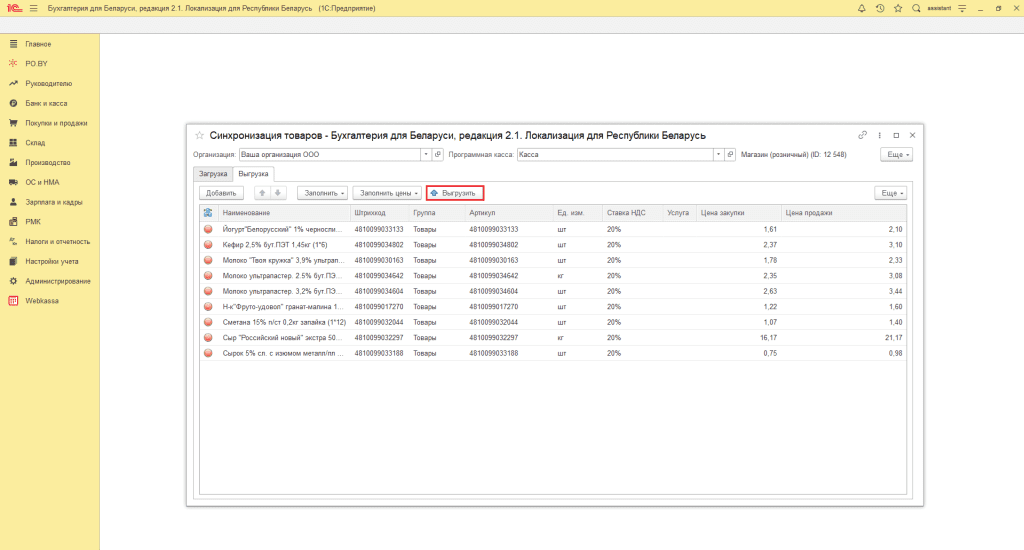This screenshot has height=550, width=1024.
Task: Click red status icon for Йогурт row
Action: 208,229
